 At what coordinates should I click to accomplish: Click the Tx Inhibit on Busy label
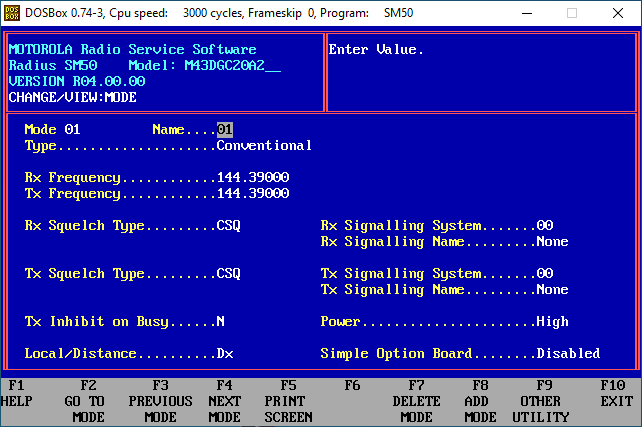[96, 322]
